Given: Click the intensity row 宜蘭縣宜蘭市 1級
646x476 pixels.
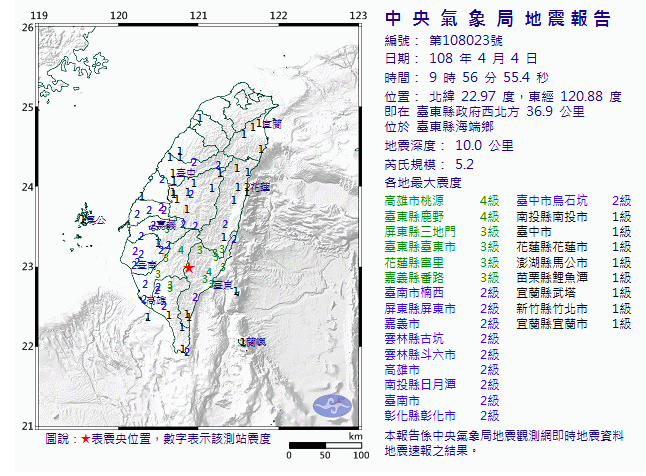Looking at the screenshot, I should click(x=574, y=324).
